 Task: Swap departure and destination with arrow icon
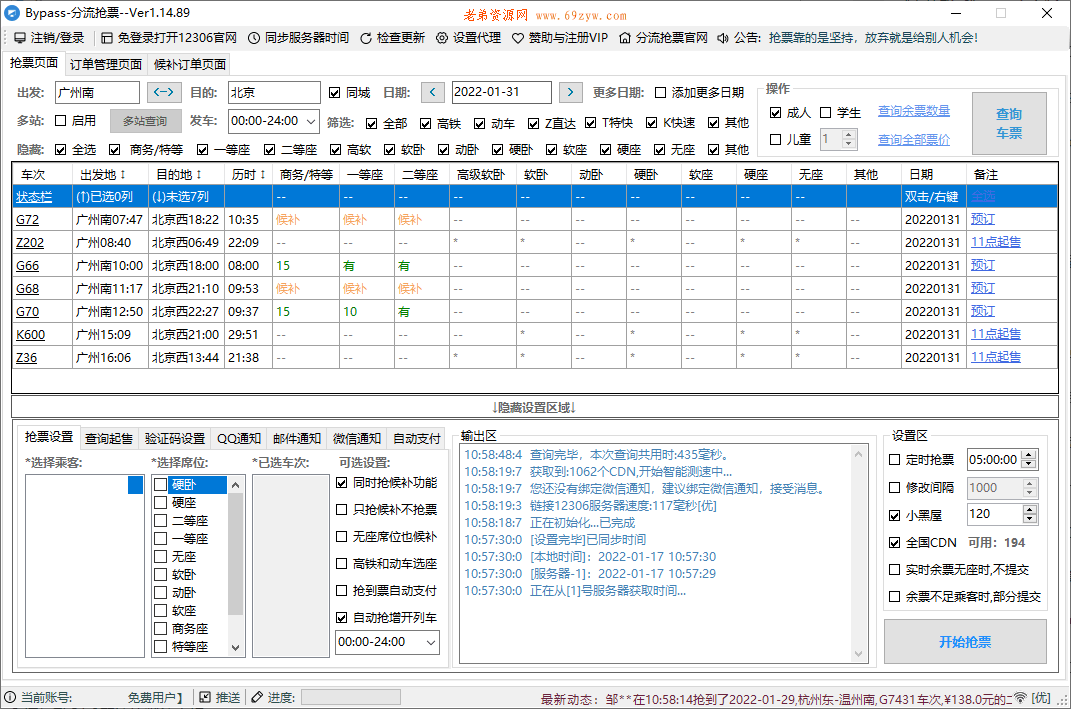[x=163, y=91]
